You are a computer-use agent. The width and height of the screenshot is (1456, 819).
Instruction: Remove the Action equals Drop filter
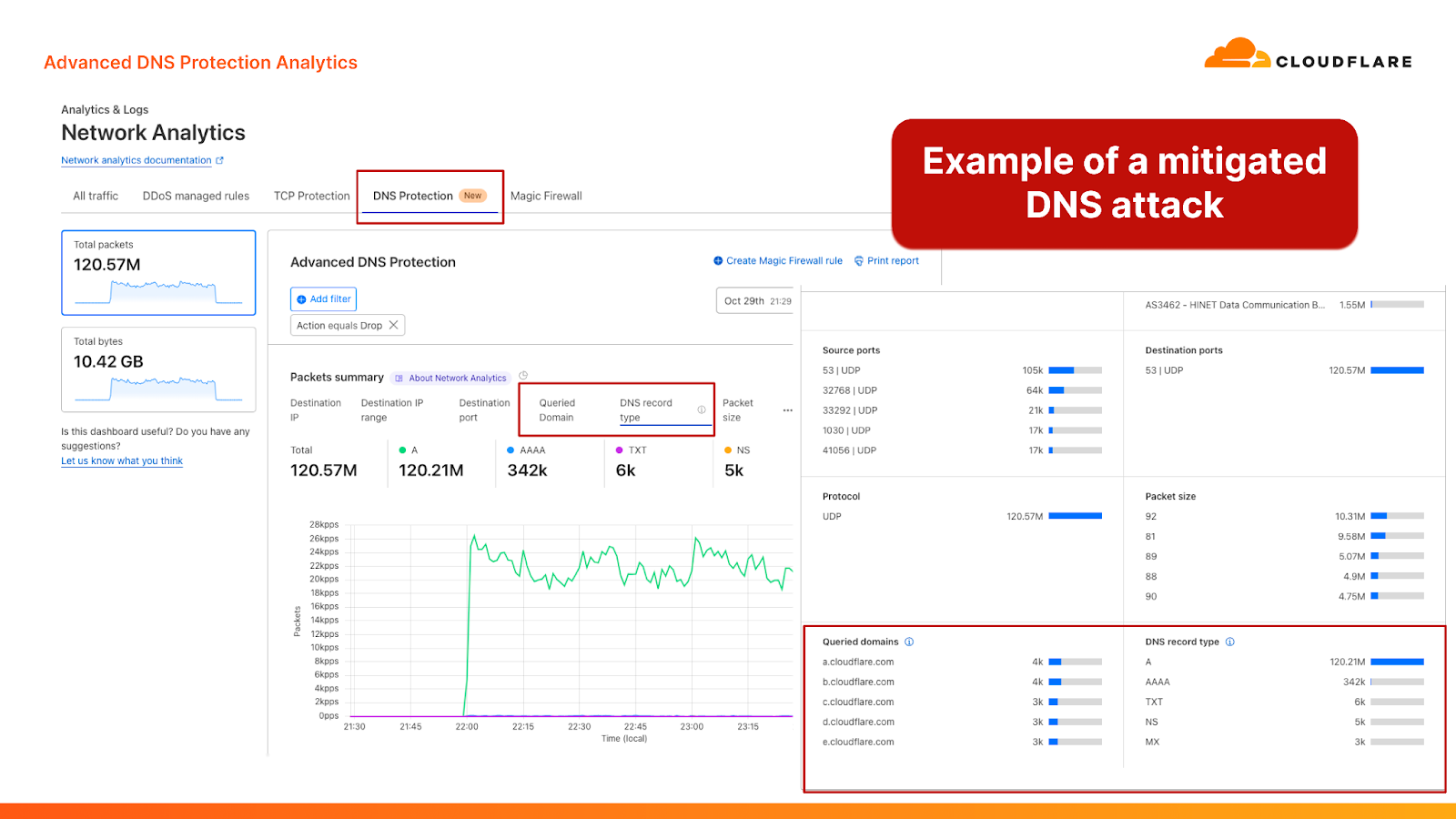pyautogui.click(x=394, y=325)
